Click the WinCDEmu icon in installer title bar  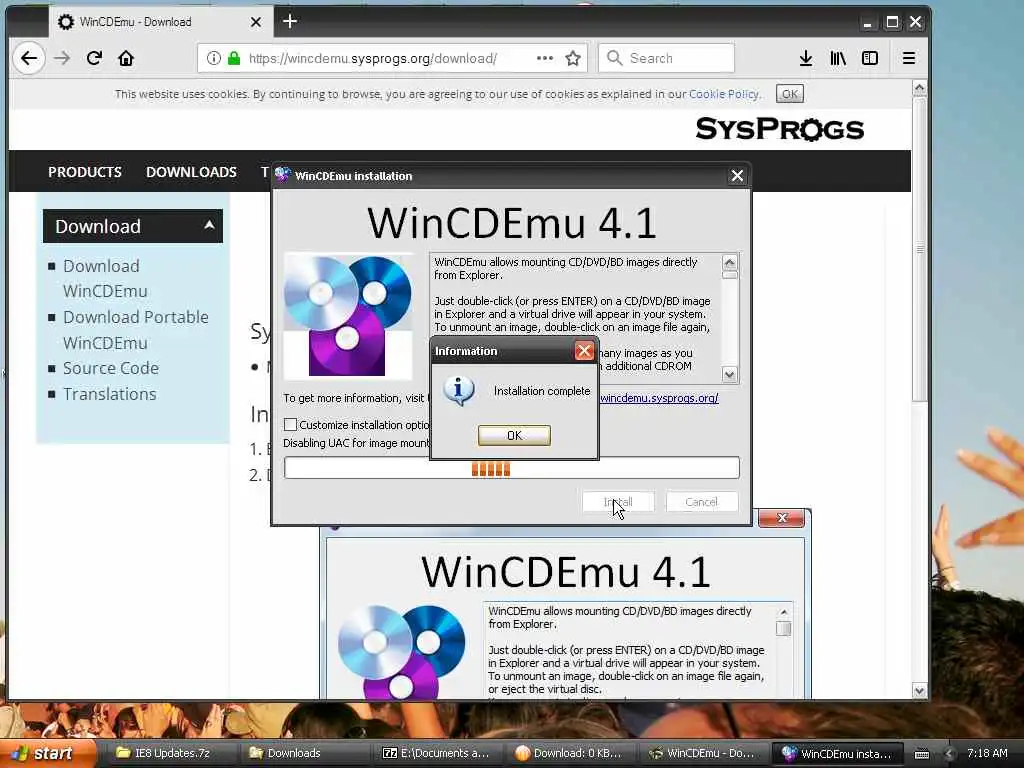pos(282,175)
